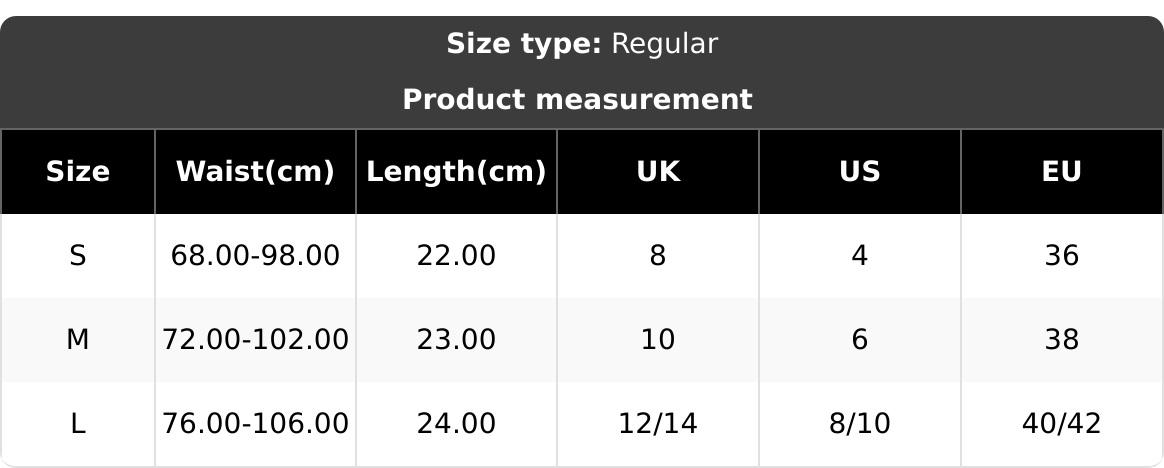Image resolution: width=1164 pixels, height=468 pixels.
Task: Click length value 22.00
Action: tap(456, 256)
